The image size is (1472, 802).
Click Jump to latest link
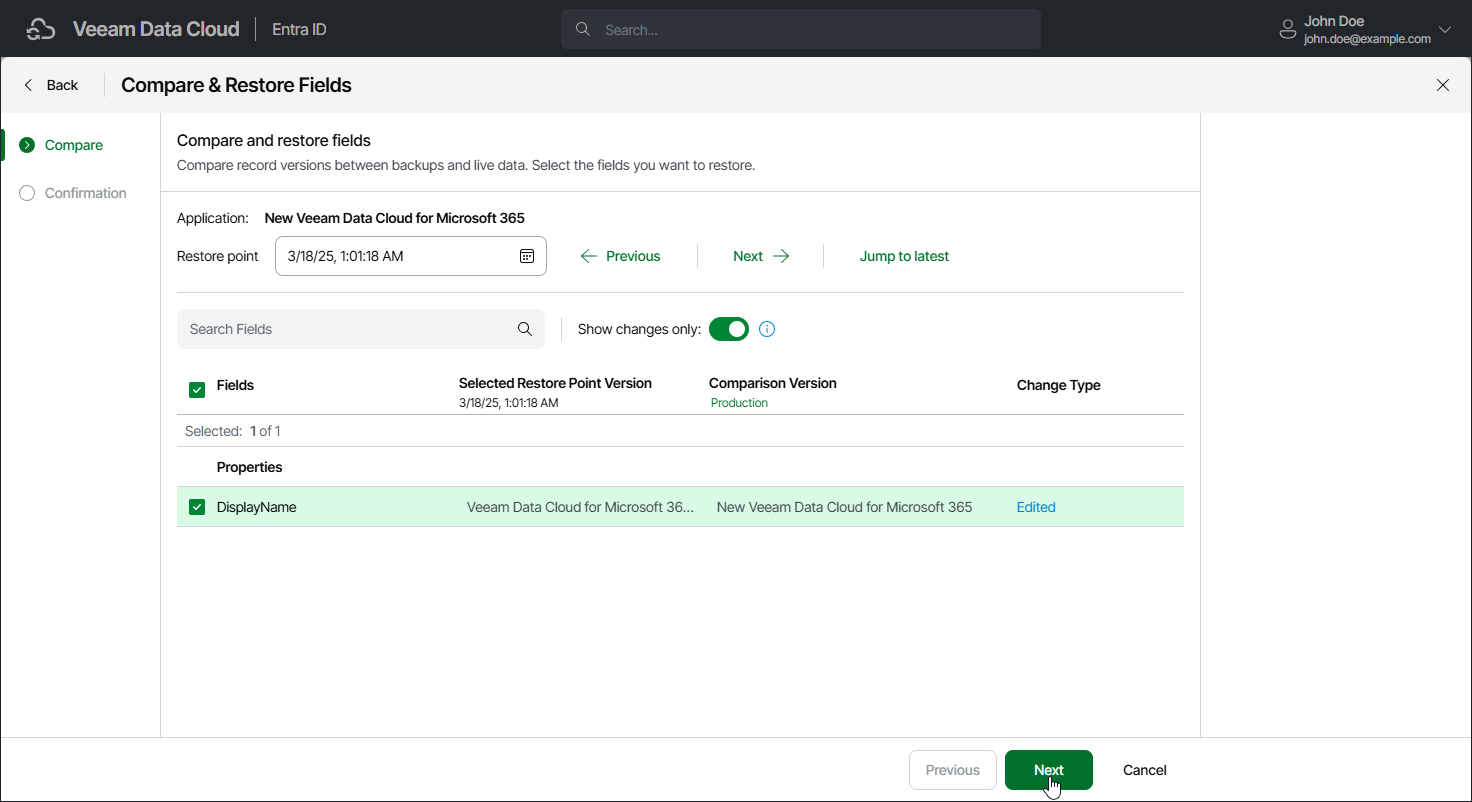click(904, 256)
